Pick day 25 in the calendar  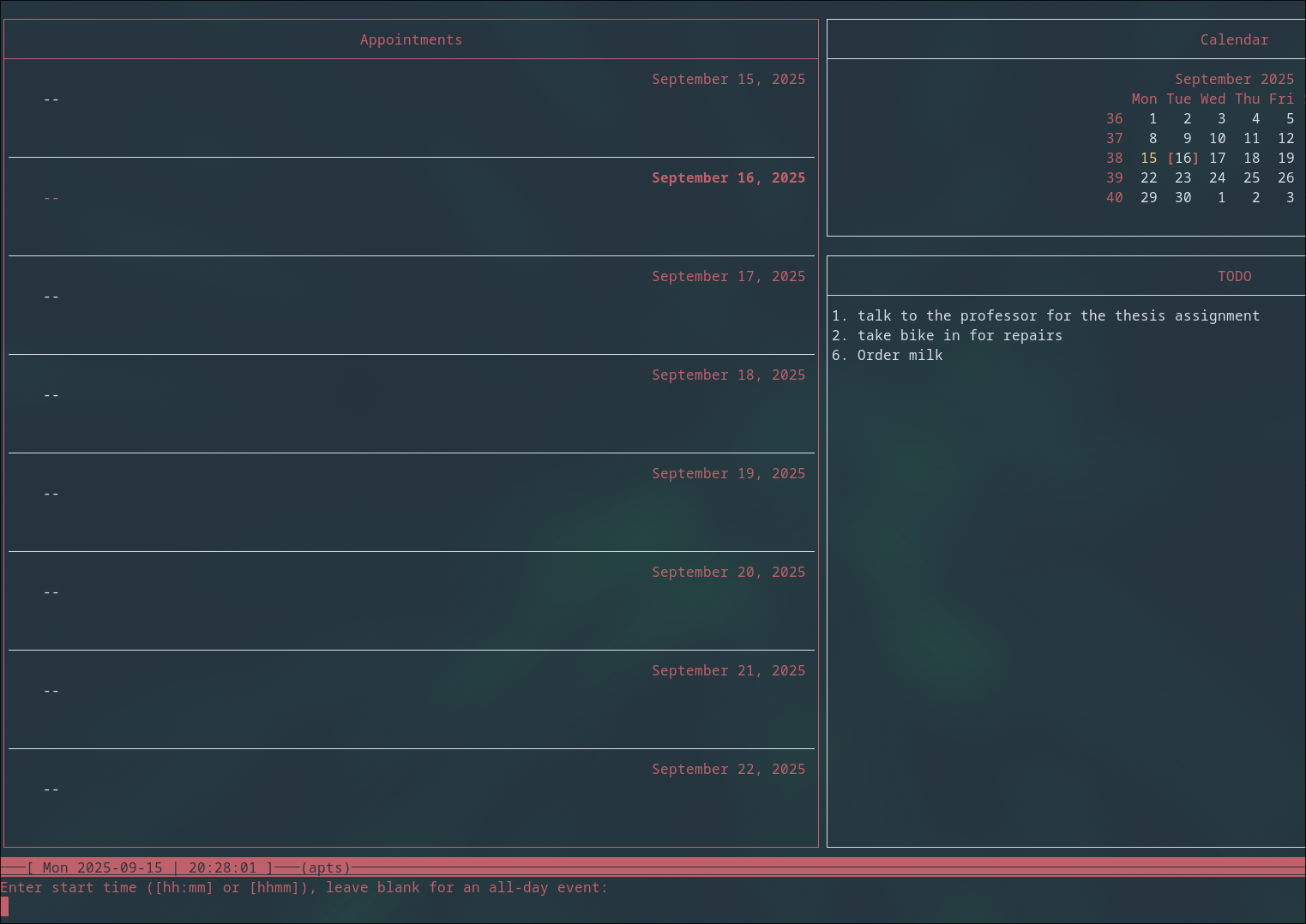(1251, 177)
